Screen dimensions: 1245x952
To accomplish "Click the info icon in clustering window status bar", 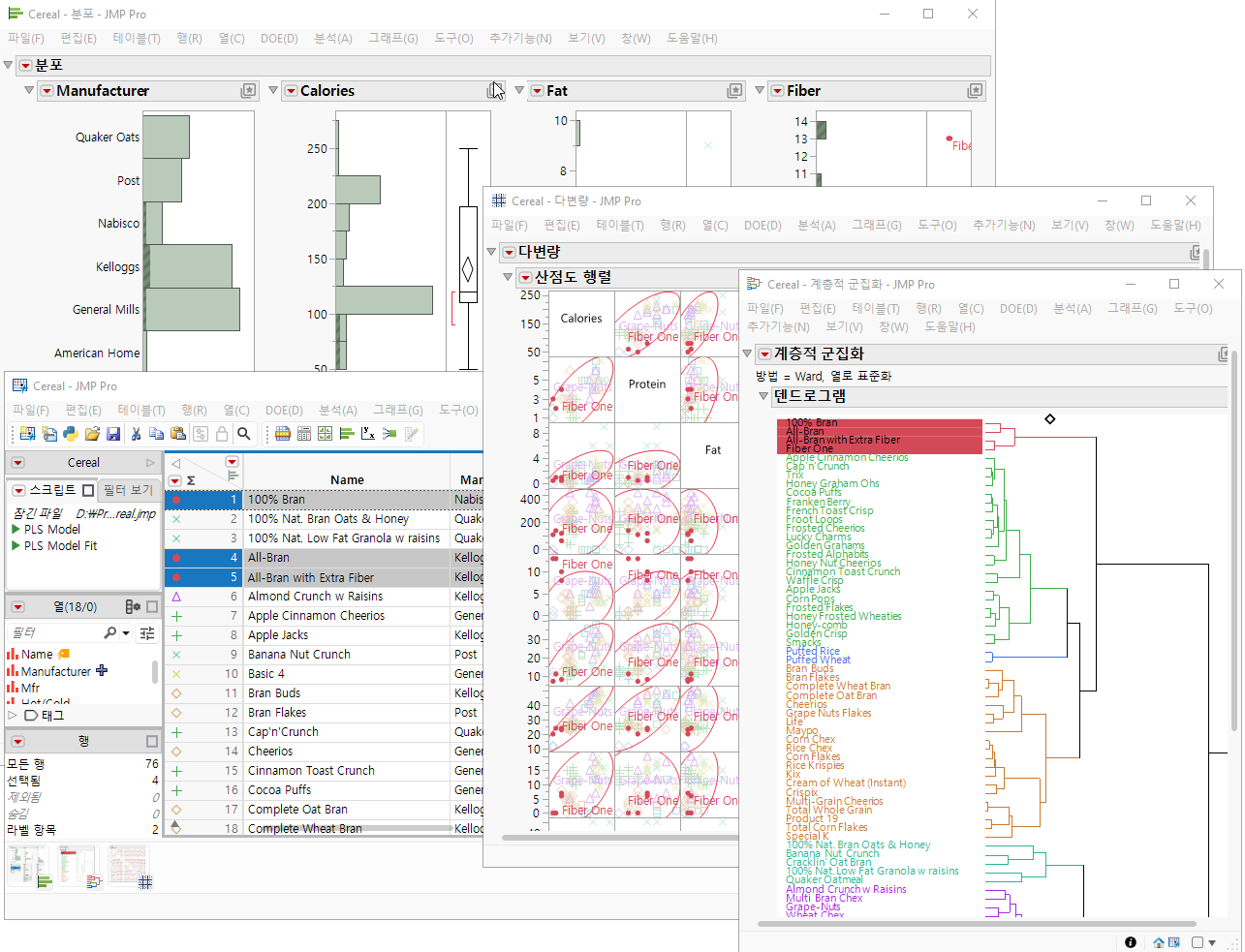I will click(1131, 942).
